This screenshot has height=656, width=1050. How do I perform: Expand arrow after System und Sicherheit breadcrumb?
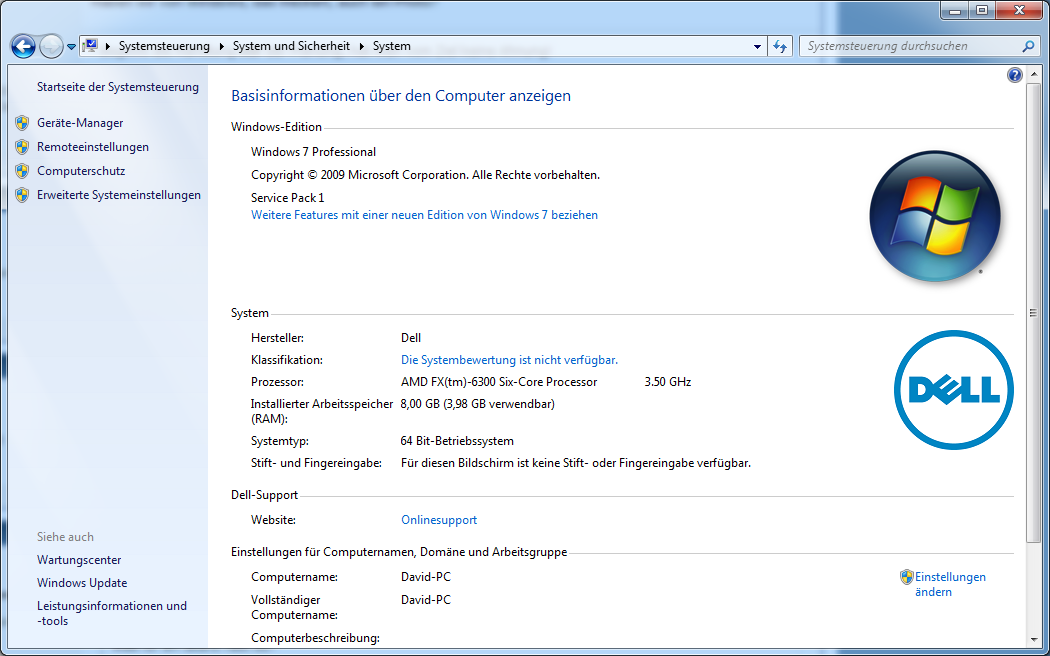362,46
